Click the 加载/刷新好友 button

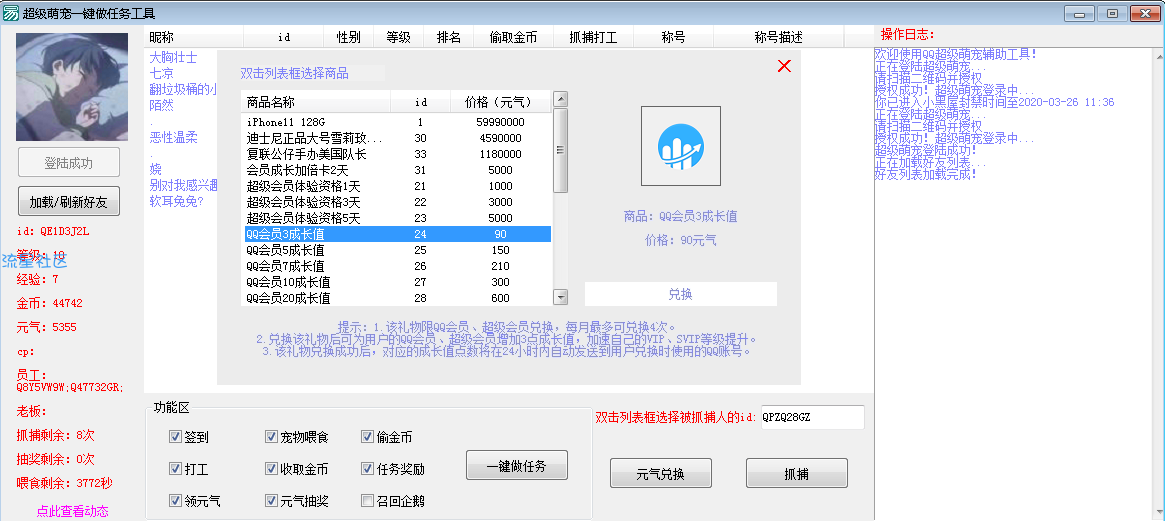pos(68,201)
